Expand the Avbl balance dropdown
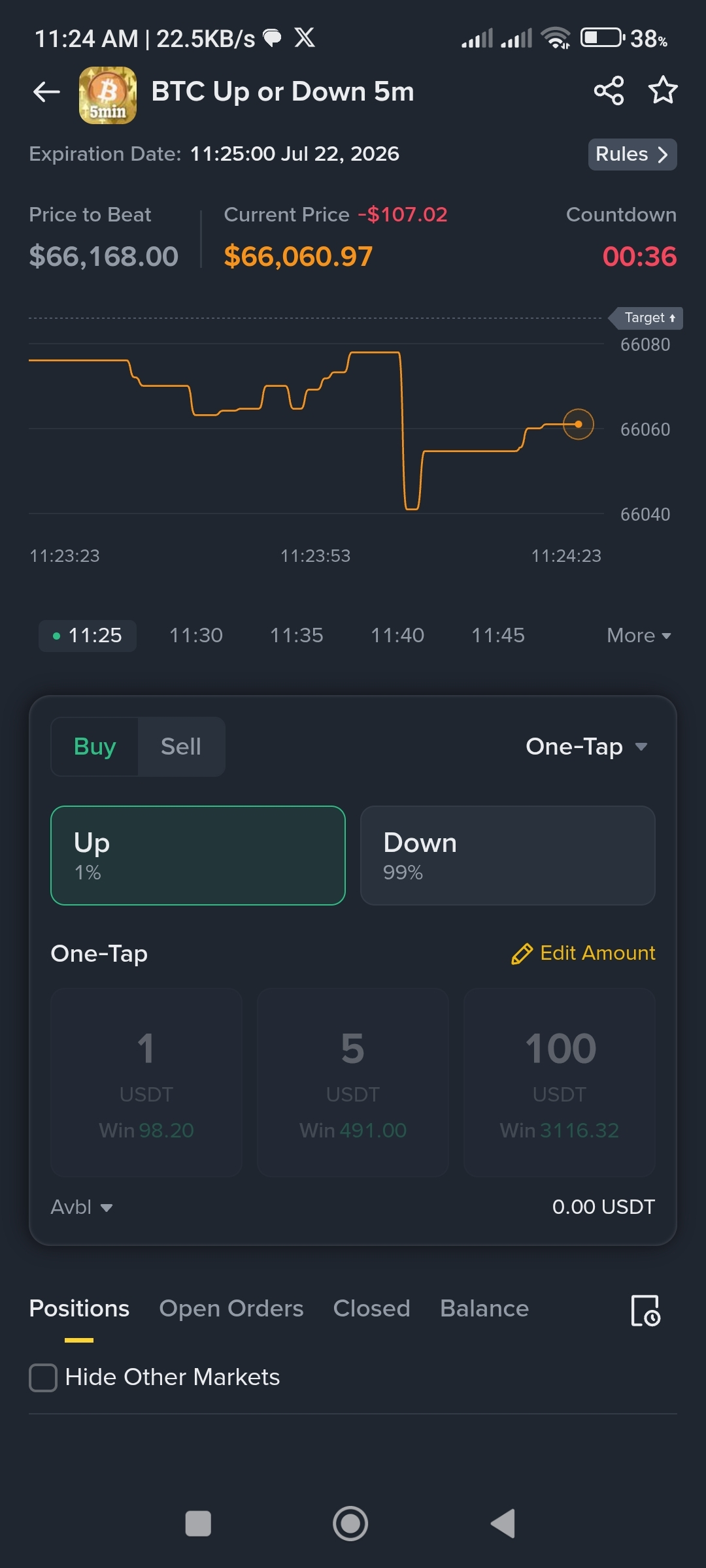Screen dimensions: 706x1568 82,1207
